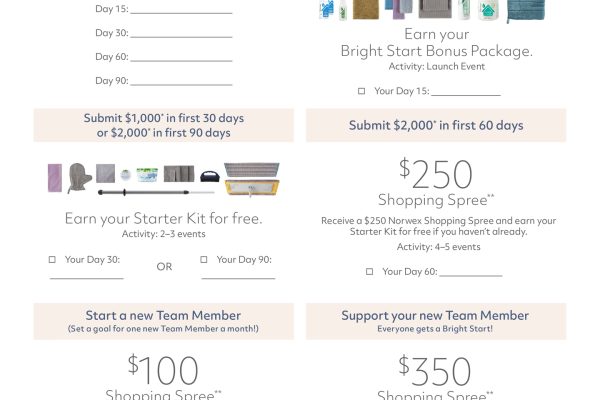Check the 'Your Day 30' checkbox
Screen dimensions: 600x400
52,260
